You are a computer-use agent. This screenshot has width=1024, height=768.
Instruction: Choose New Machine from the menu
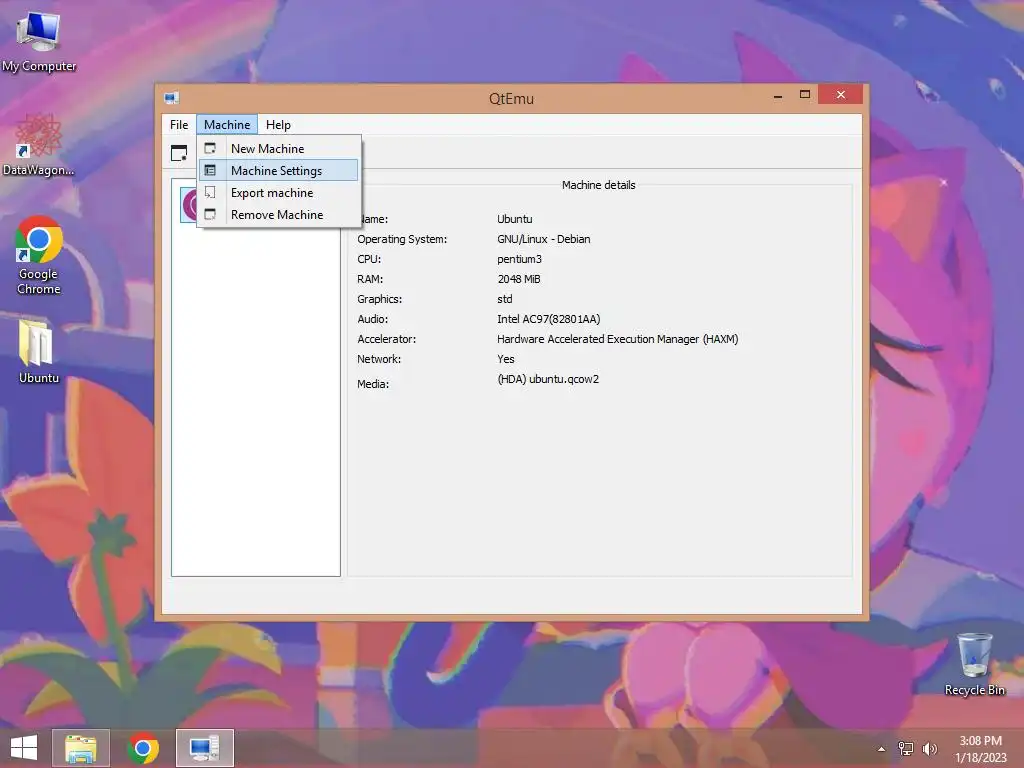[279, 149]
